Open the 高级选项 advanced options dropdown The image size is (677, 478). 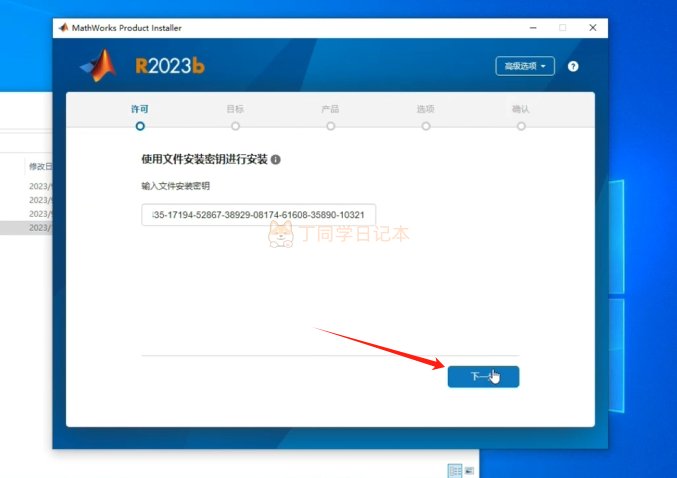(x=525, y=66)
